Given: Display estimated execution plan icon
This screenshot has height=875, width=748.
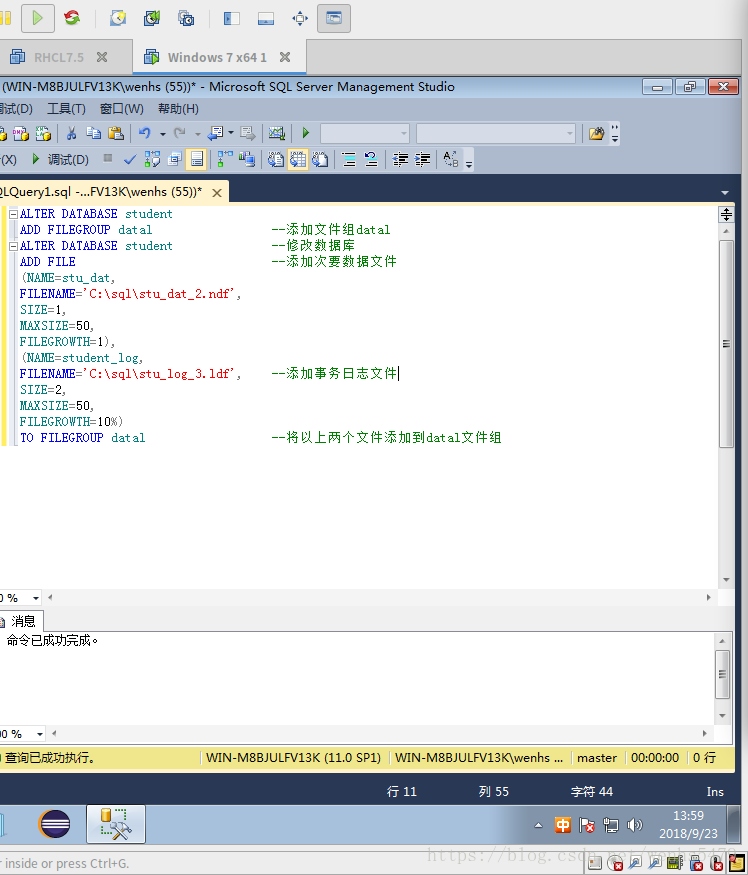Looking at the screenshot, I should 152,160.
